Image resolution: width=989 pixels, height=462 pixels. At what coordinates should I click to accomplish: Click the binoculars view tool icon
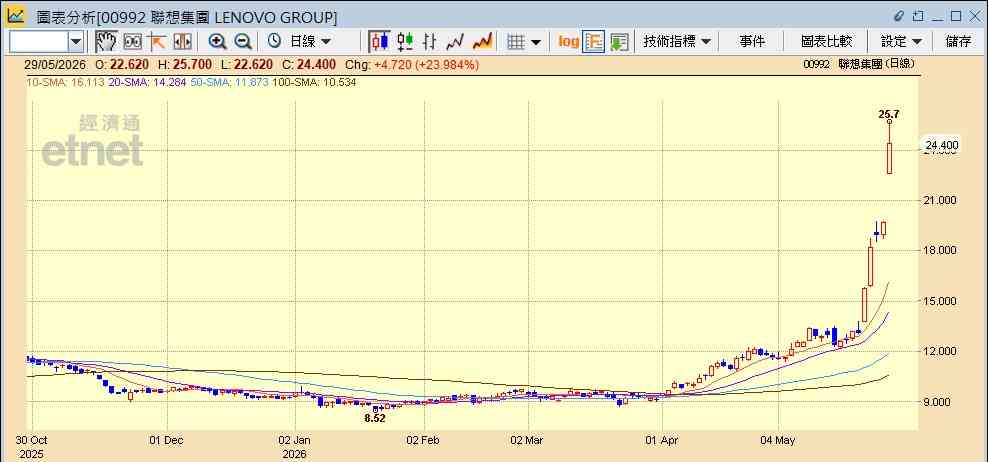132,42
